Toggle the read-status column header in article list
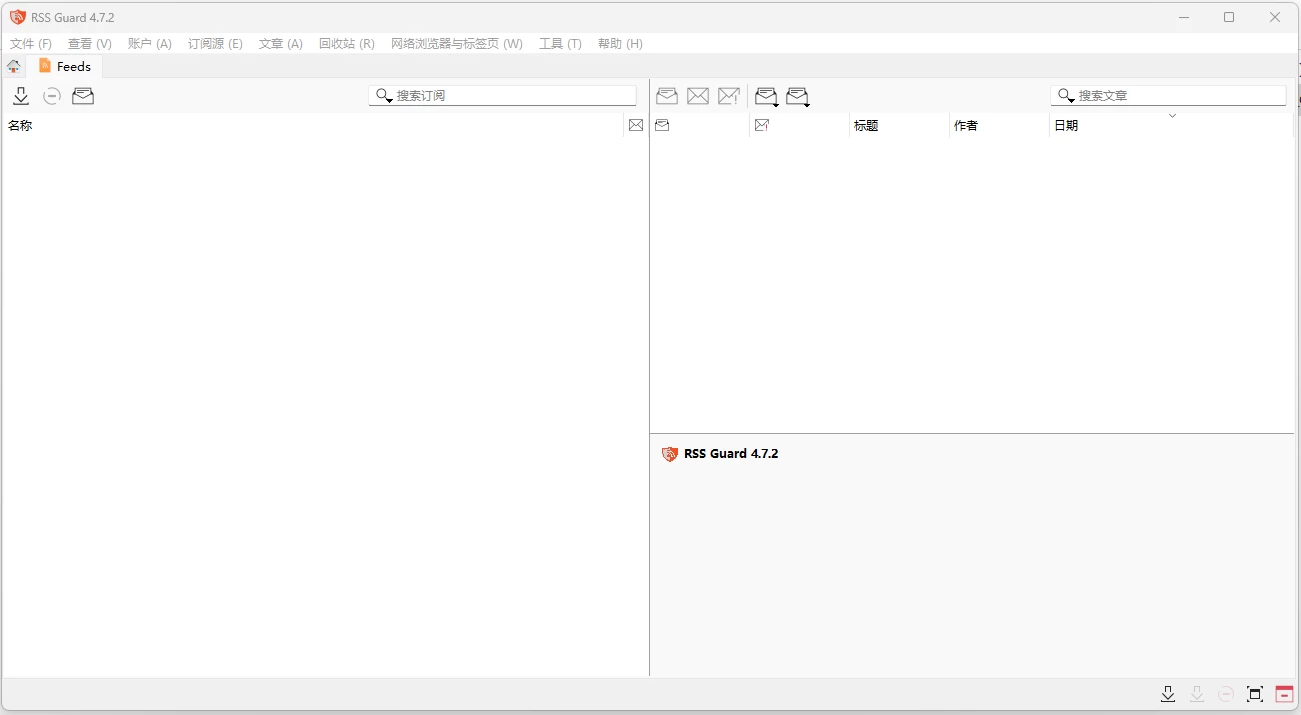 [x=661, y=125]
